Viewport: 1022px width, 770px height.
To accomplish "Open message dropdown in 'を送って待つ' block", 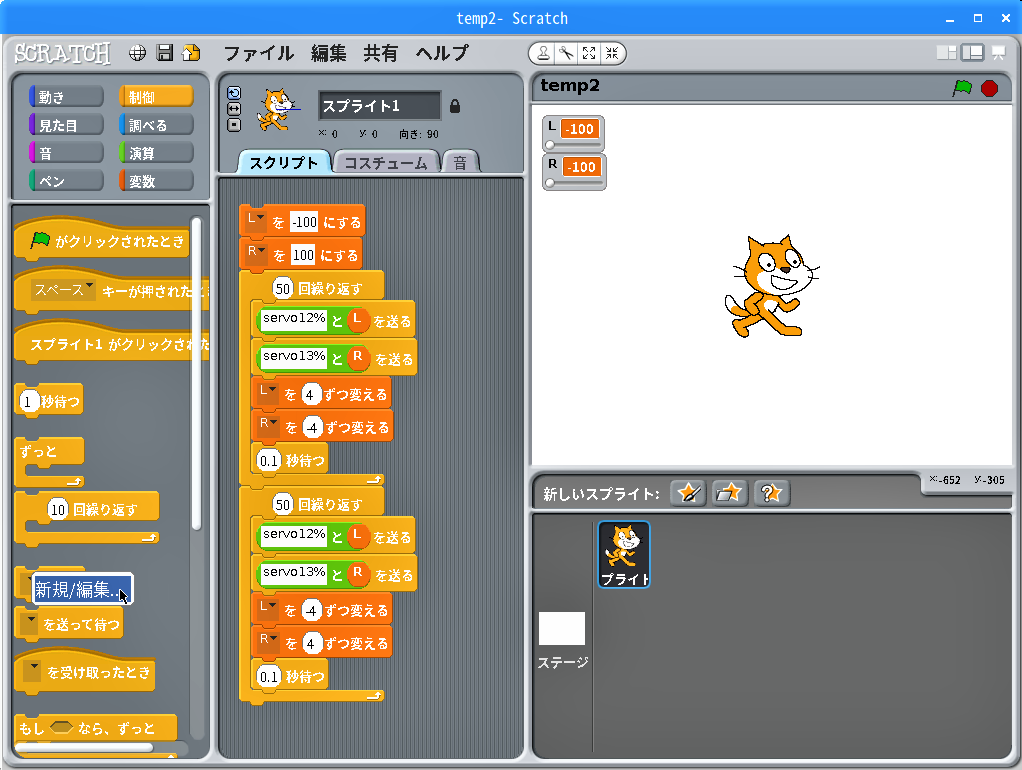I will pos(29,623).
